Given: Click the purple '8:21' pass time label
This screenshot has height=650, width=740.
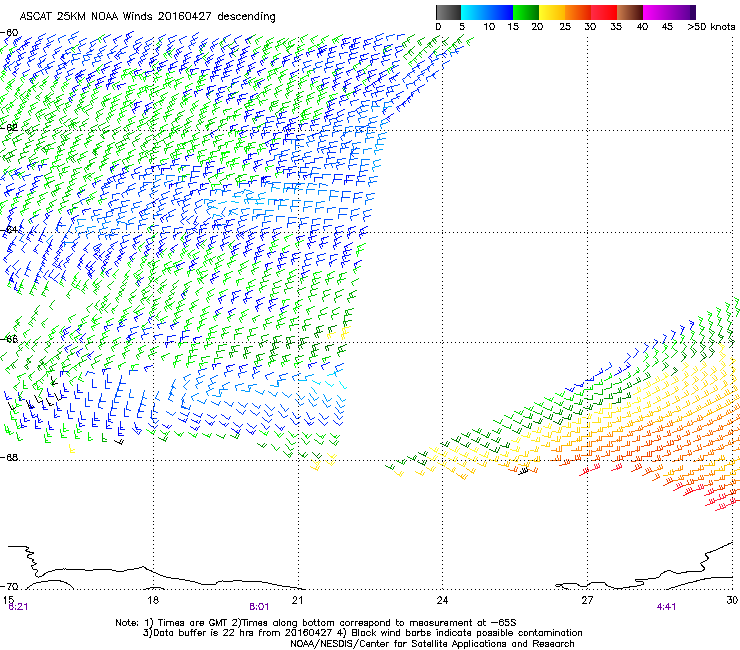Looking at the screenshot, I should point(18,607).
